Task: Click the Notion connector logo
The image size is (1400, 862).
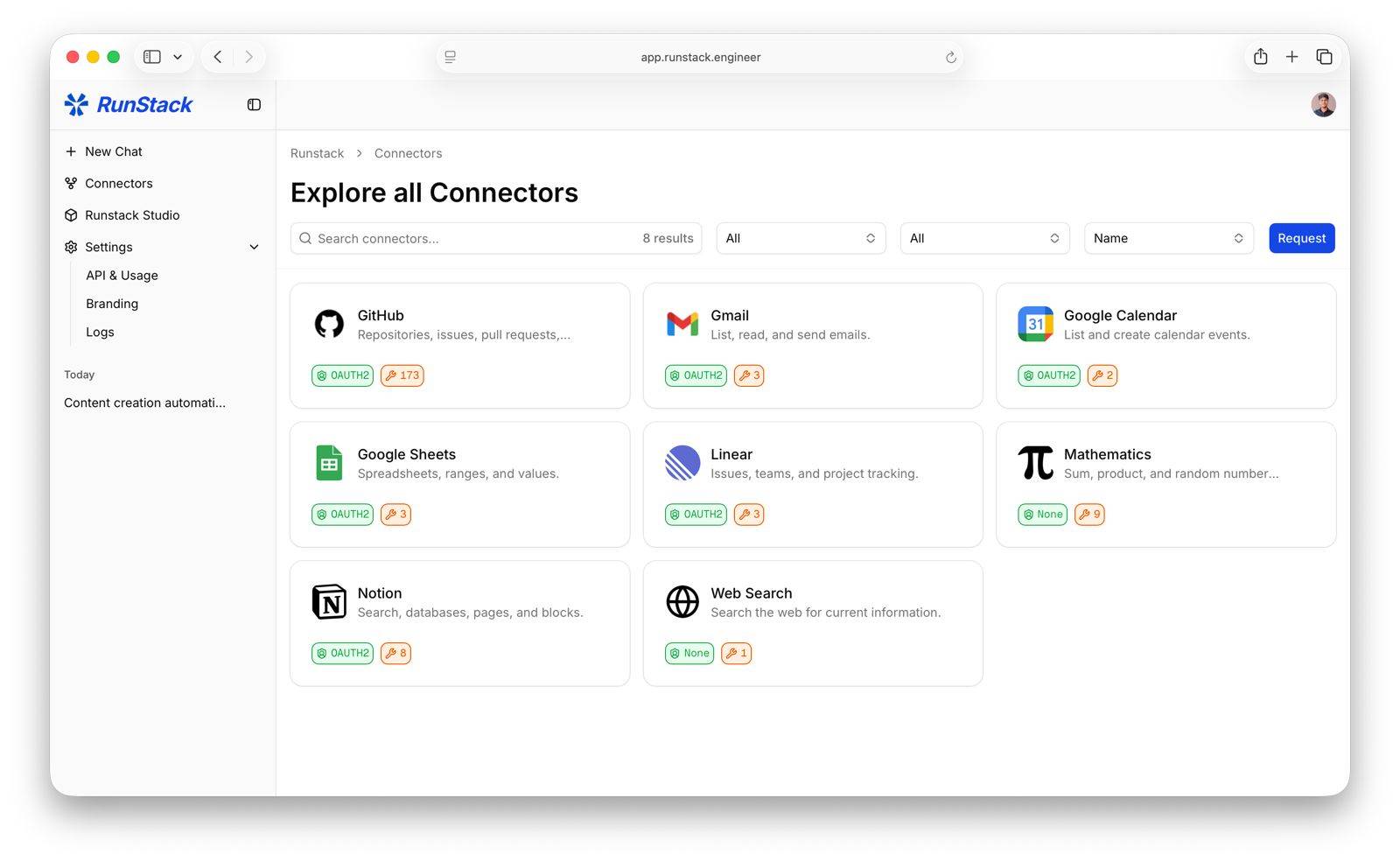Action: 329,602
